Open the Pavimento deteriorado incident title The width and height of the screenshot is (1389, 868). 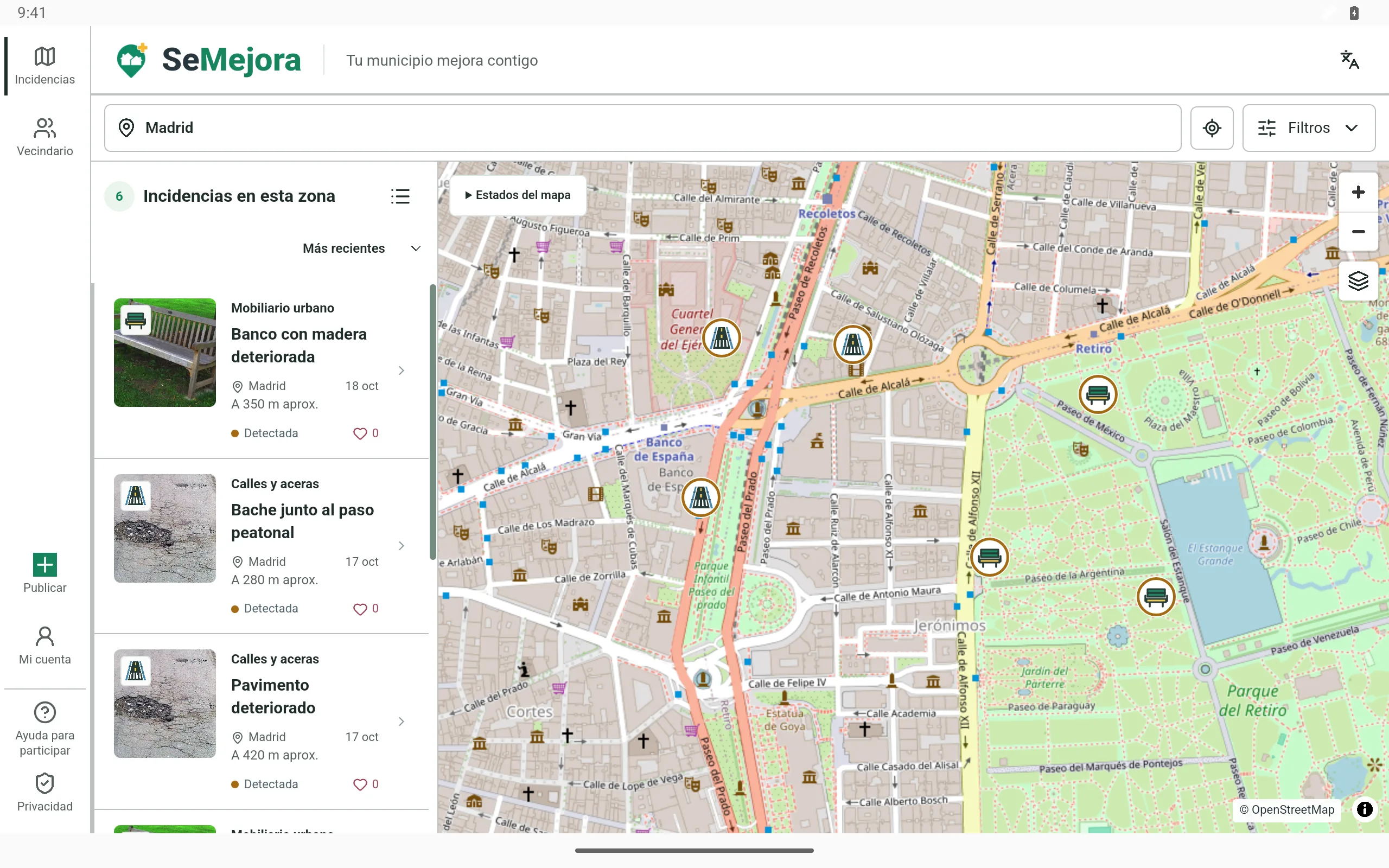[x=273, y=697]
